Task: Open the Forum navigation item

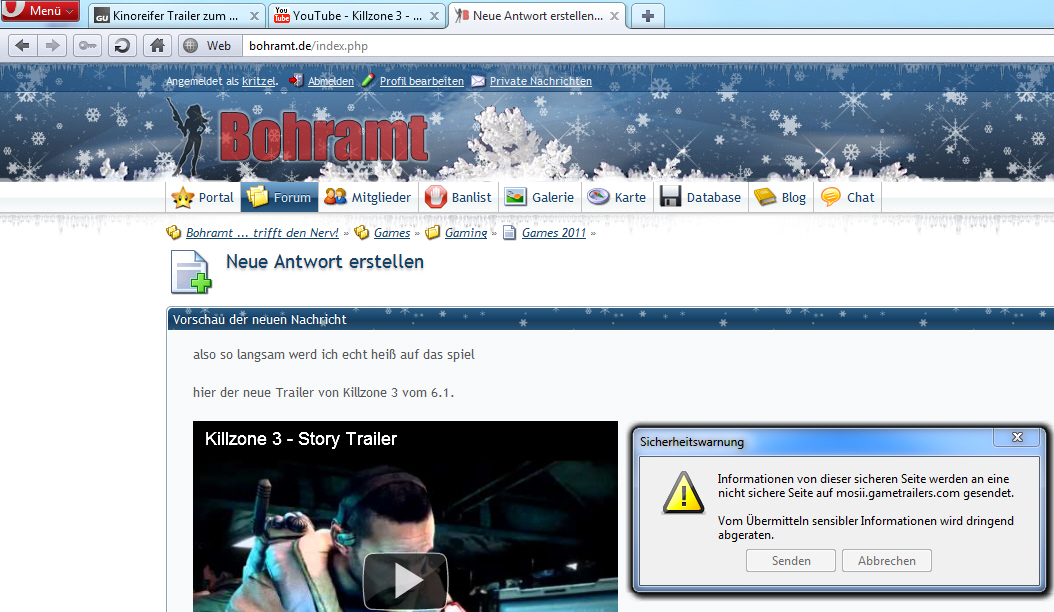Action: pos(280,197)
